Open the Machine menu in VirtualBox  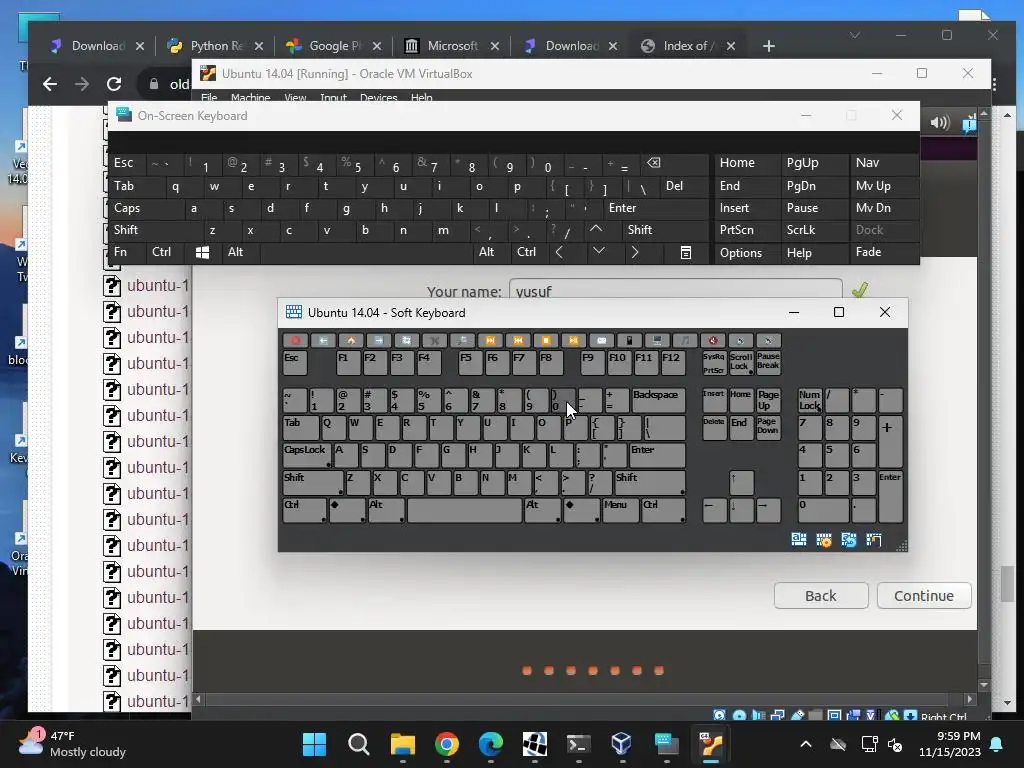(250, 97)
